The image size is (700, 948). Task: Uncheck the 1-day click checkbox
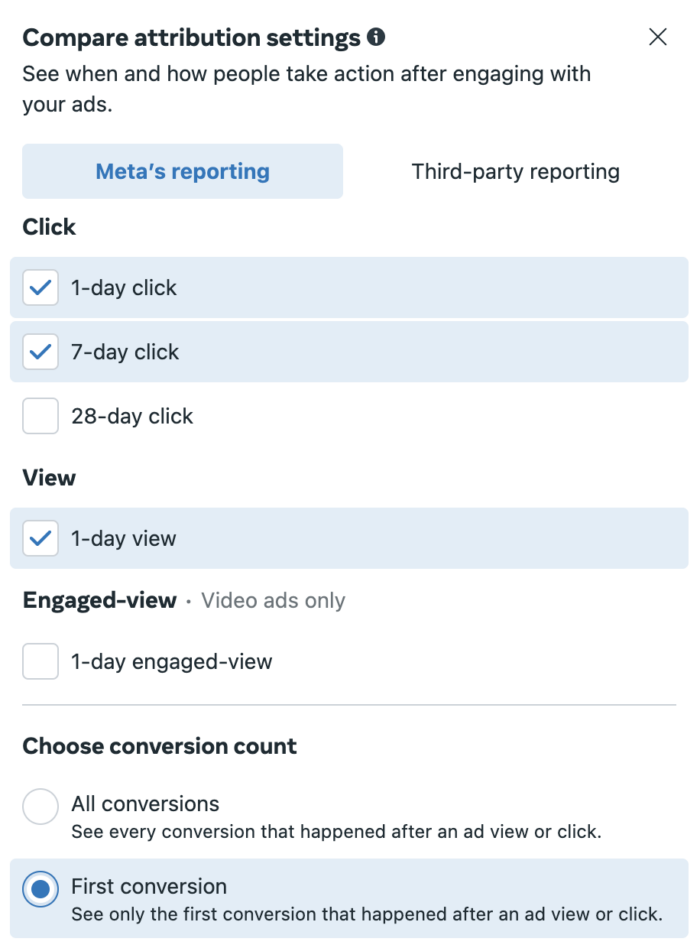pyautogui.click(x=41, y=288)
